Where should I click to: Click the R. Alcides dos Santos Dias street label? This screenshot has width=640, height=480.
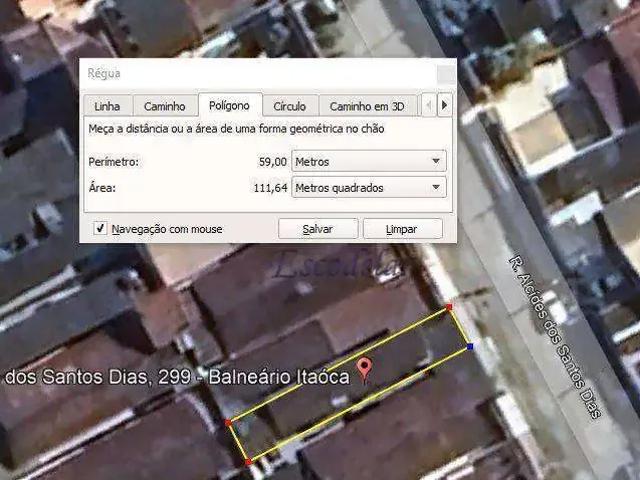556,337
